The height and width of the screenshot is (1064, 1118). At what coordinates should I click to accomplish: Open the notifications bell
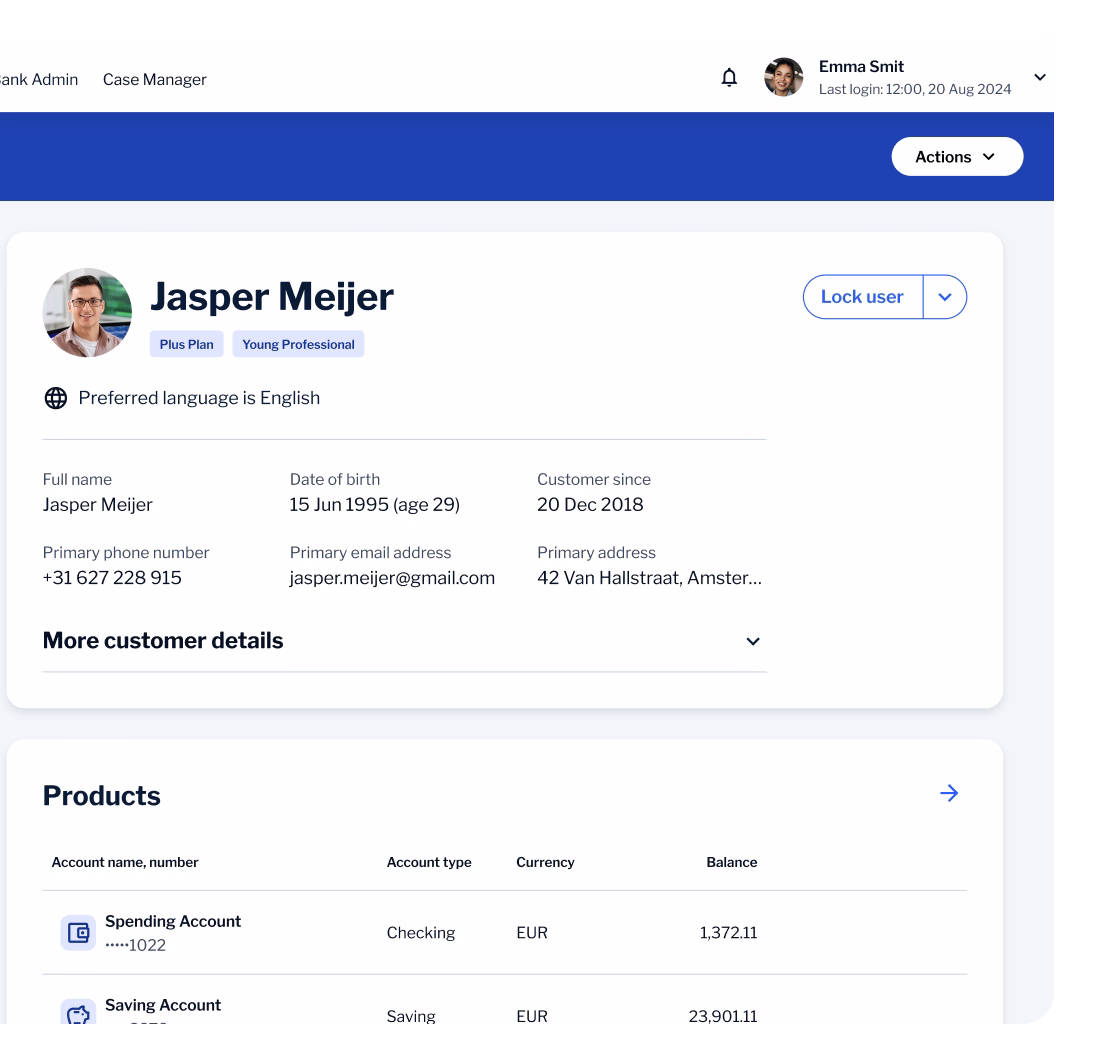(x=729, y=77)
